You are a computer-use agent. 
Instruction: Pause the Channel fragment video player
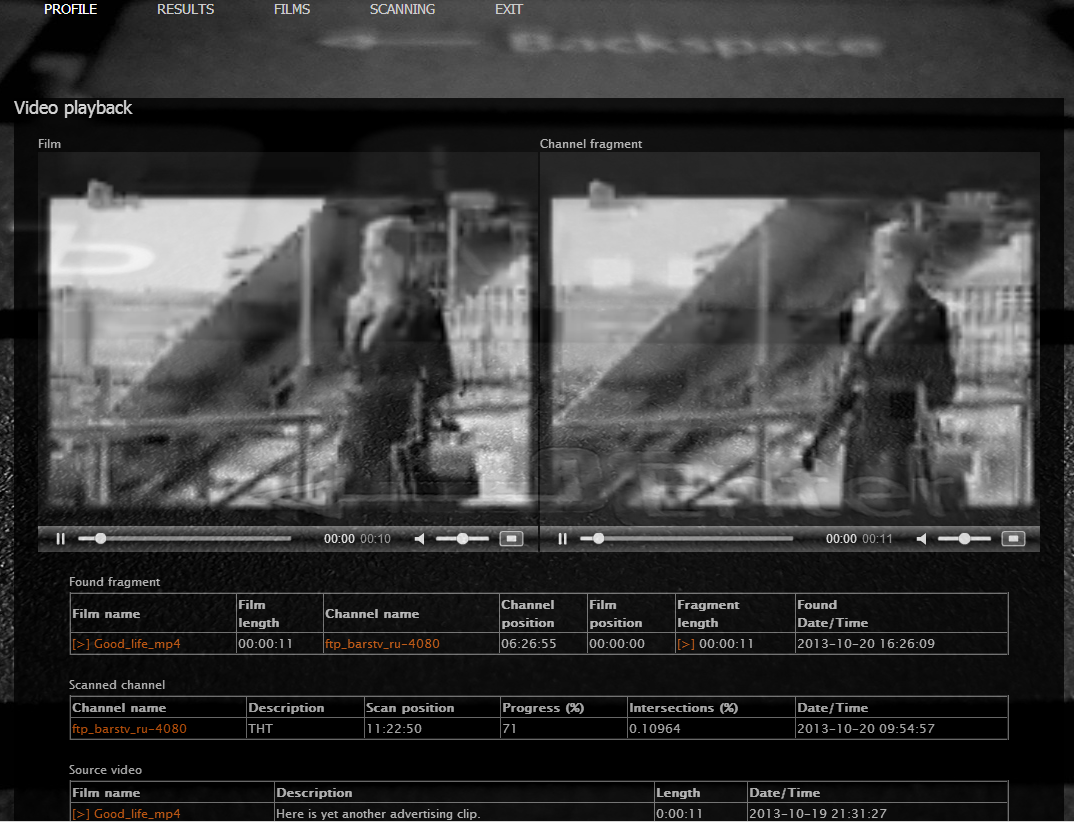(562, 539)
